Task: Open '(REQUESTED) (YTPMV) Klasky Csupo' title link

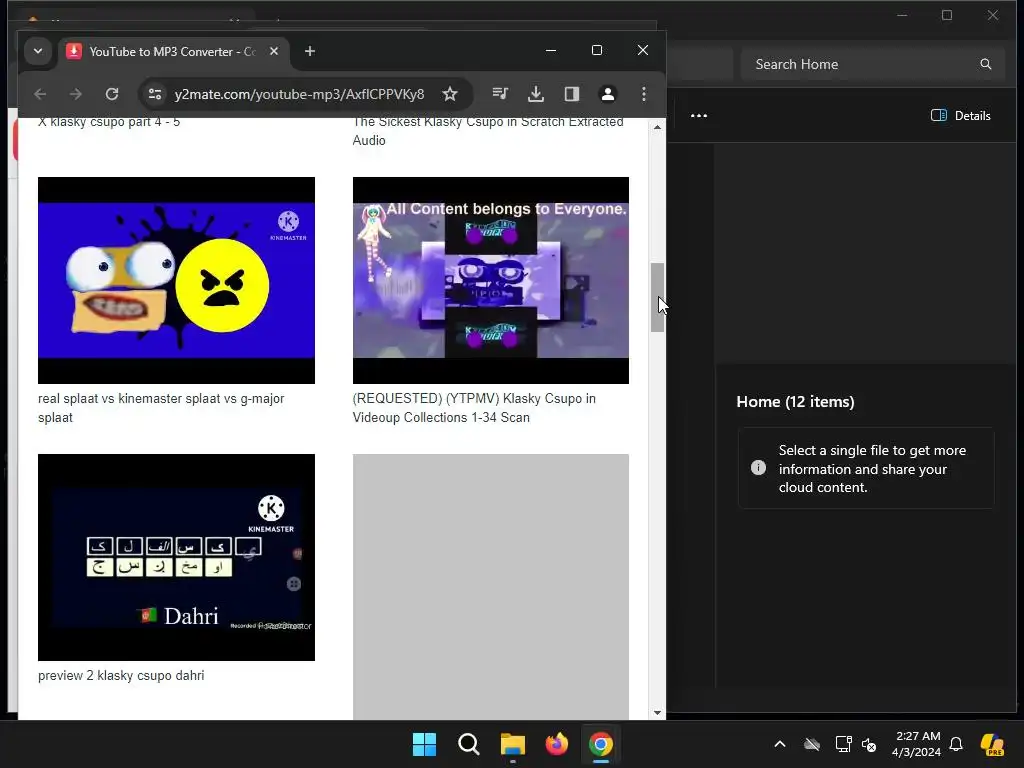Action: point(474,408)
